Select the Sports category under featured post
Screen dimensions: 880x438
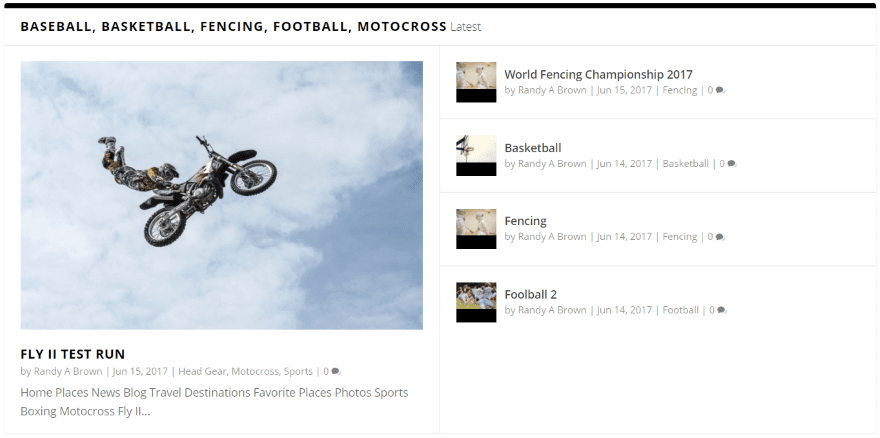[297, 372]
